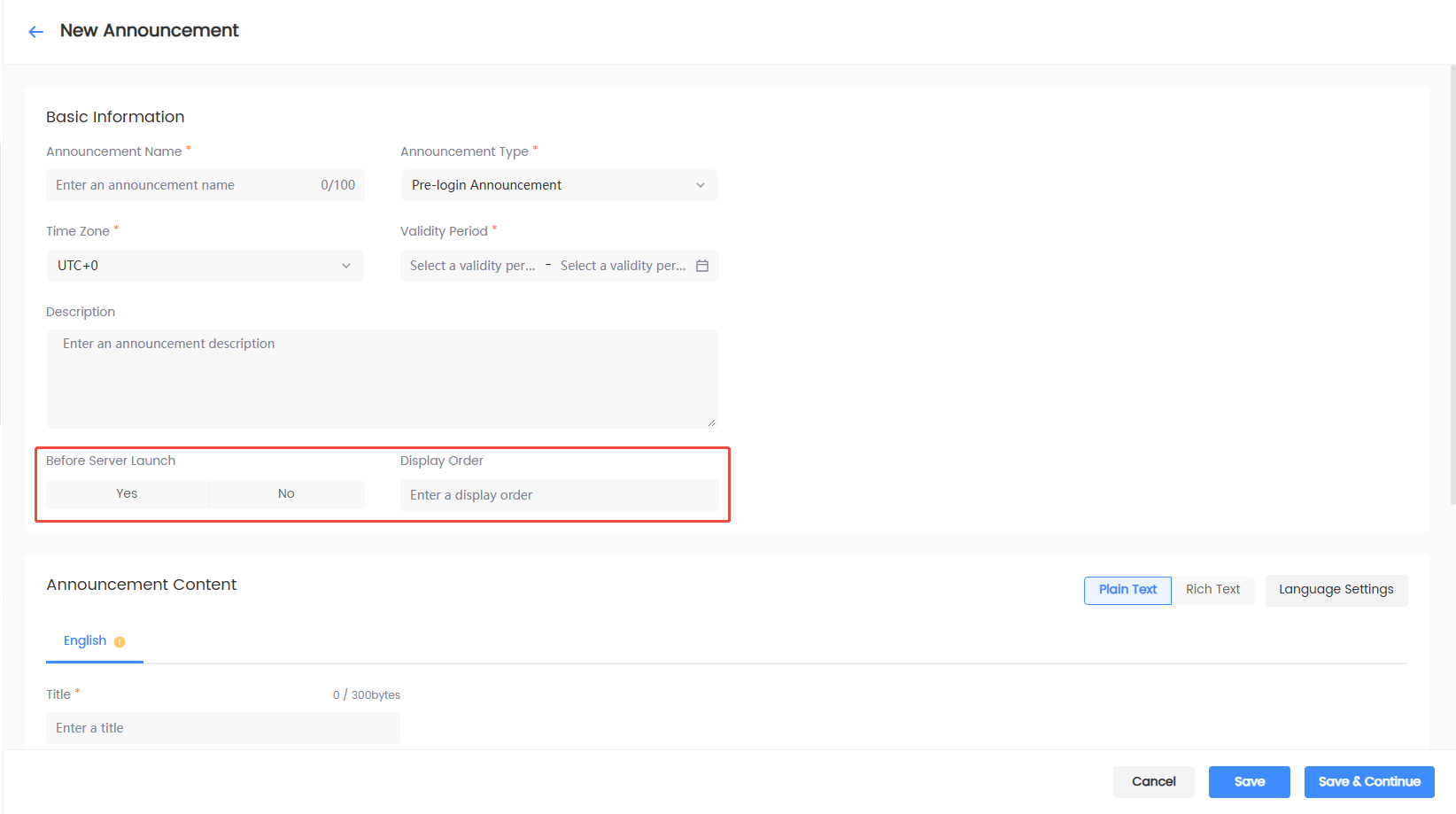Grab the description textarea resize handle
Screen dimensions: 1456x814
click(x=711, y=423)
